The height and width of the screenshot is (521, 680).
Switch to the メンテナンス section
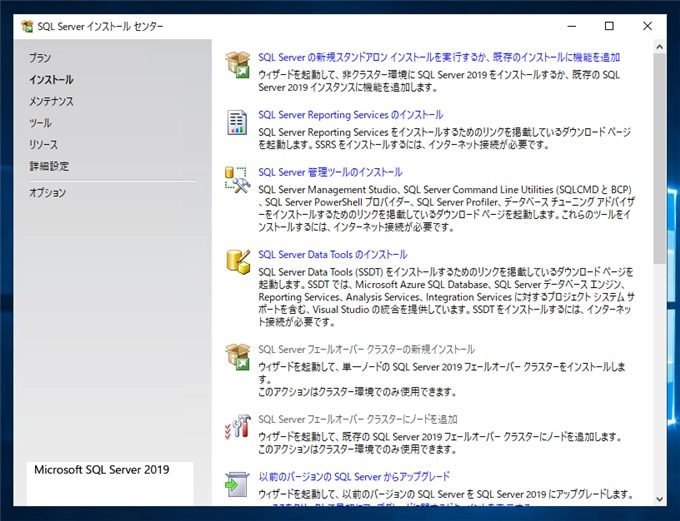pyautogui.click(x=51, y=101)
